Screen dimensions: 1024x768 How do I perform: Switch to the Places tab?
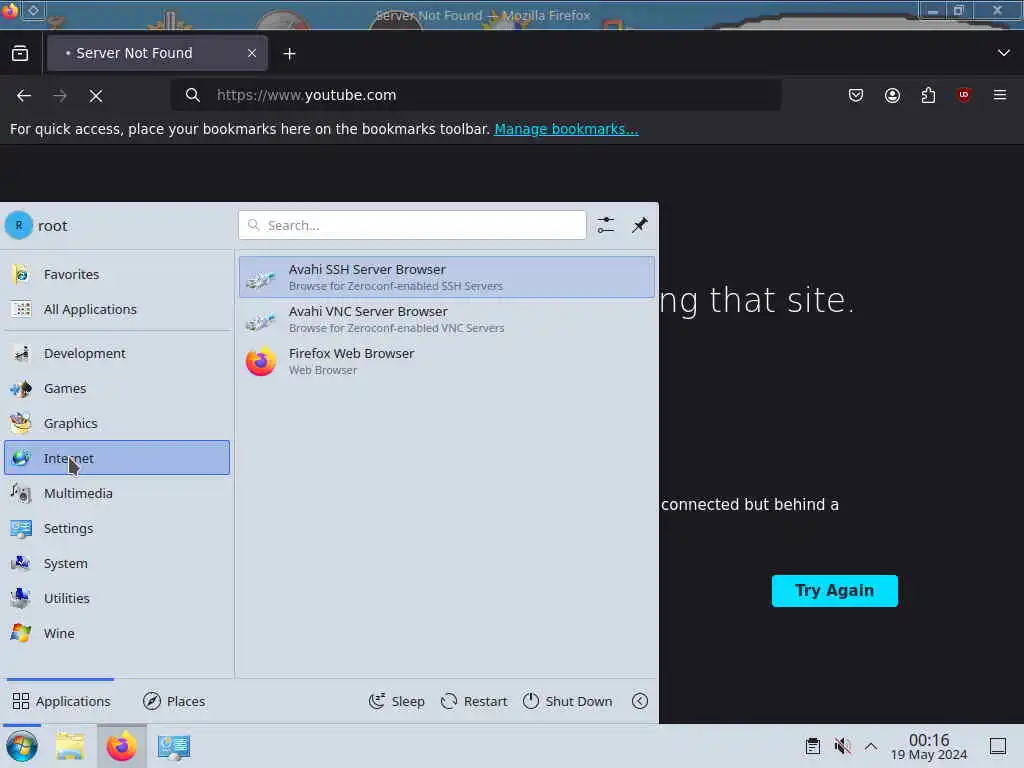pos(174,701)
